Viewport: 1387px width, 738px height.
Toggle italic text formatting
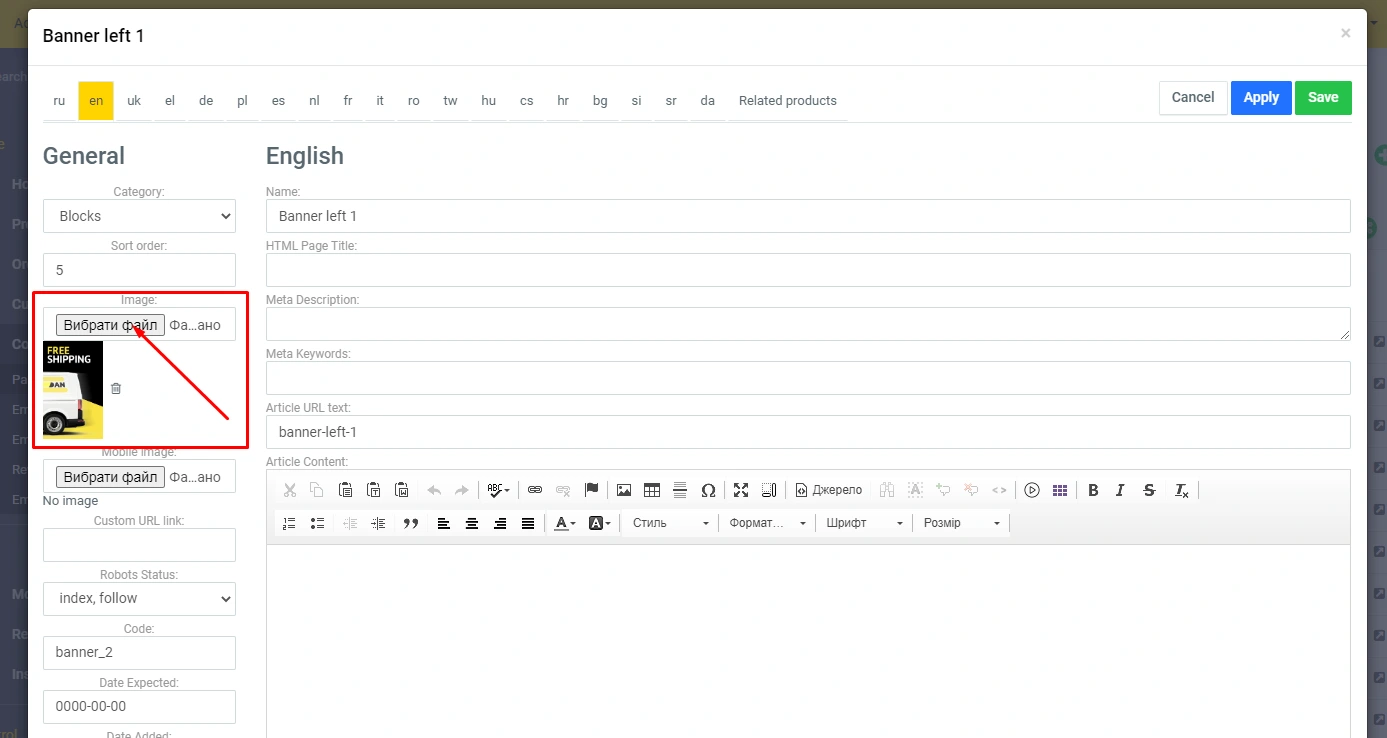[x=1120, y=490]
